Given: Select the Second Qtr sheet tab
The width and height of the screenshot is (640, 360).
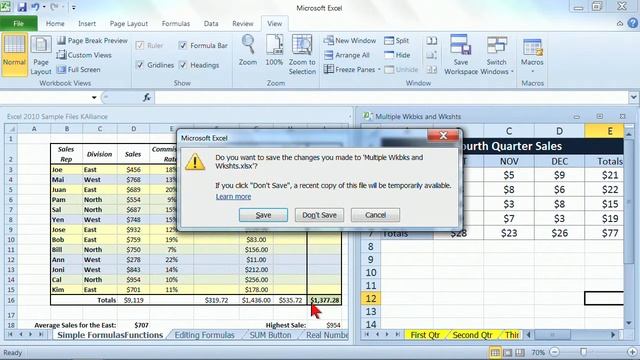Looking at the screenshot, I should [x=472, y=335].
